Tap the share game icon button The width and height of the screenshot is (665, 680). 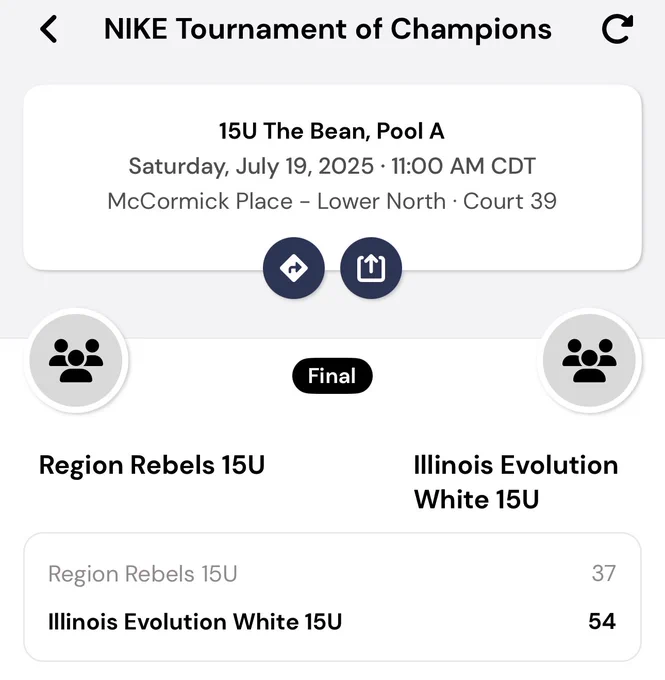(371, 268)
